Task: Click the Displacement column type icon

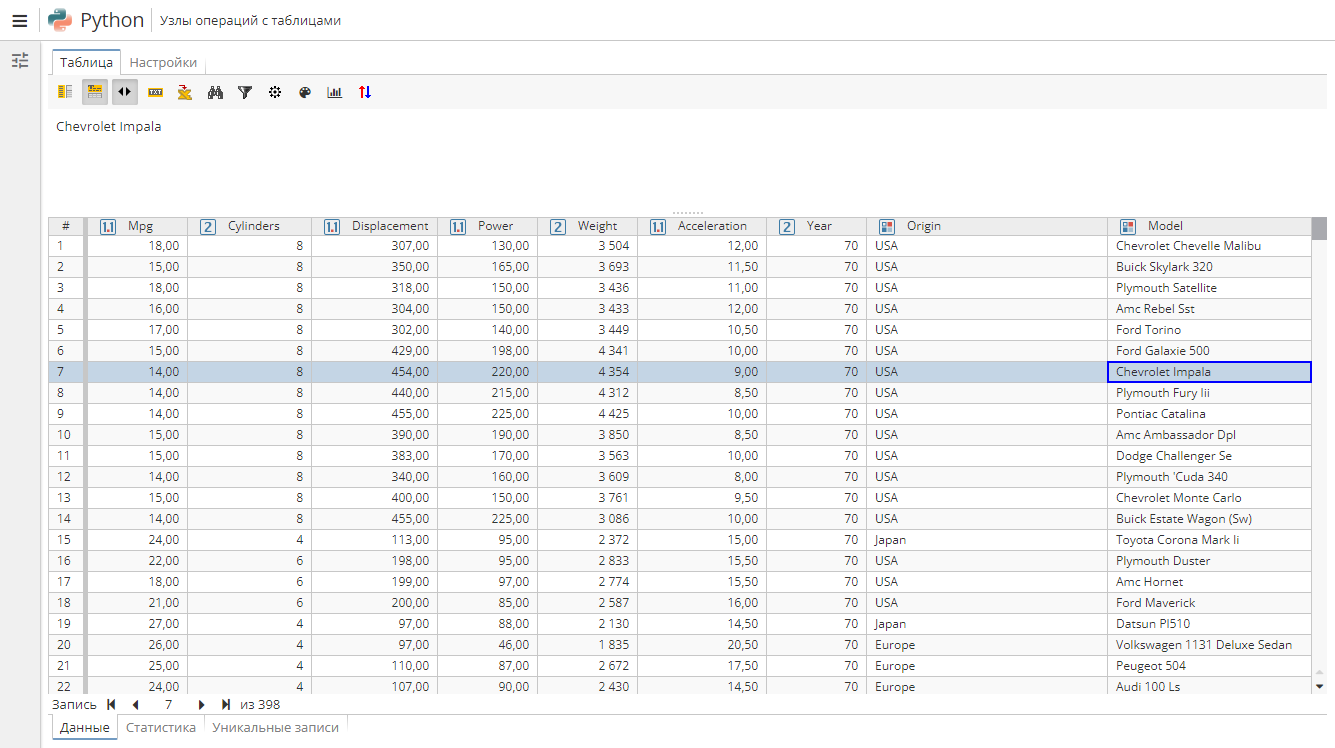Action: coord(332,227)
